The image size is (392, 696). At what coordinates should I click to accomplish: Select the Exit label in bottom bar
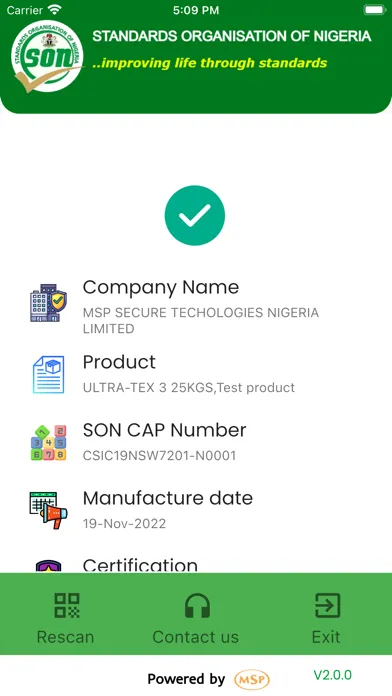(326, 637)
